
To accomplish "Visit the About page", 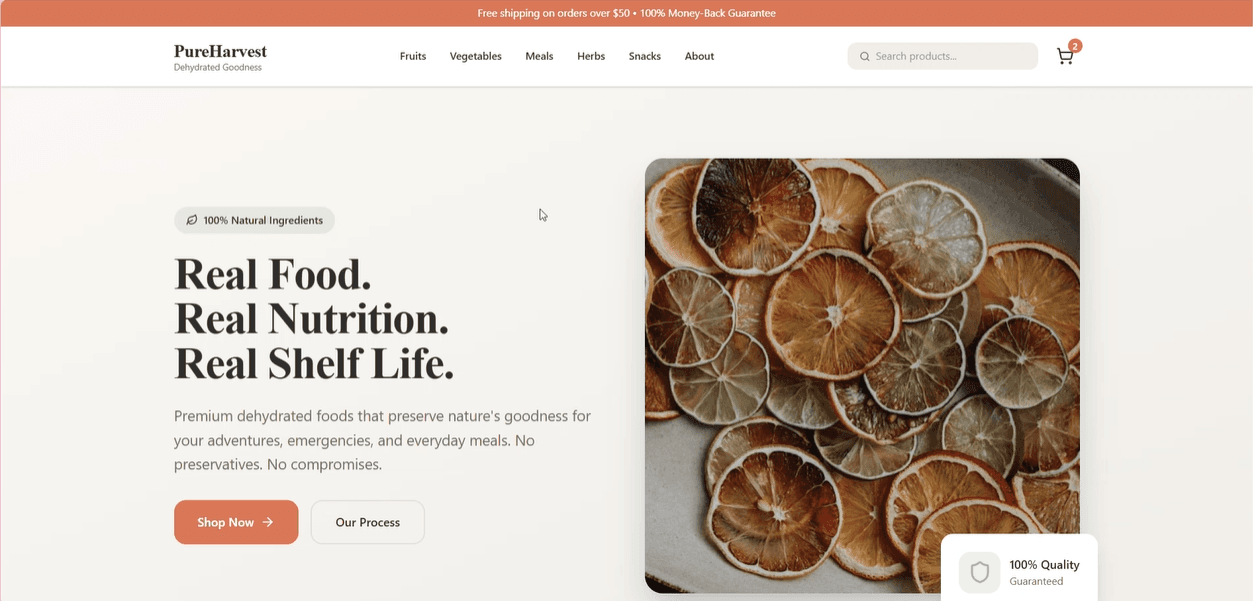I will tap(699, 56).
